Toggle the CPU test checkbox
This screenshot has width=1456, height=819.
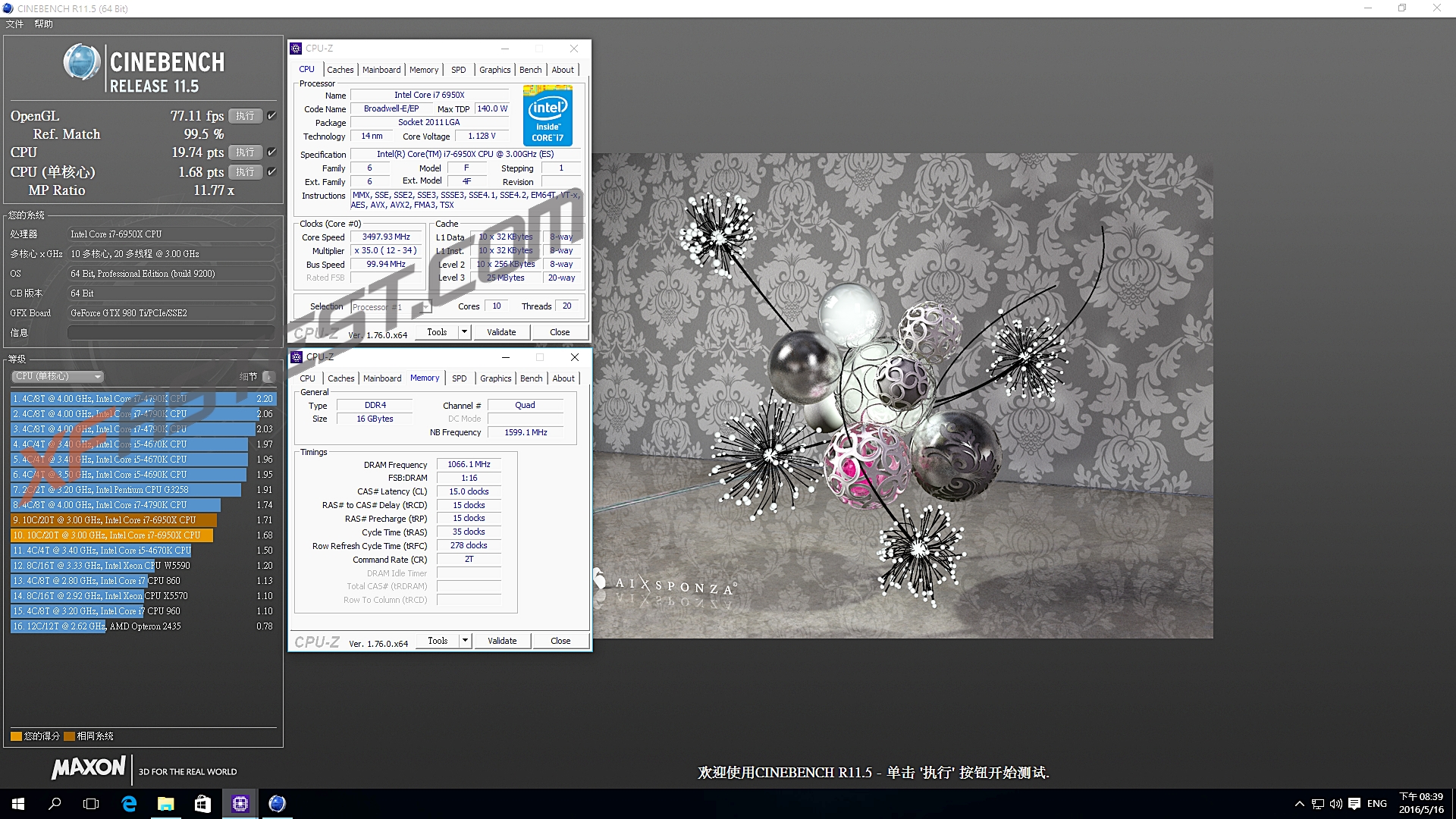tap(271, 152)
